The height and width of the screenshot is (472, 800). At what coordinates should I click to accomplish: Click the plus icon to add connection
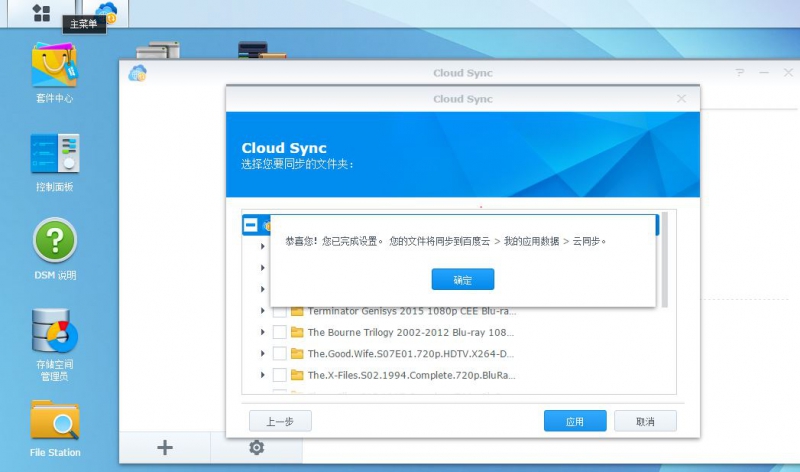coord(165,447)
